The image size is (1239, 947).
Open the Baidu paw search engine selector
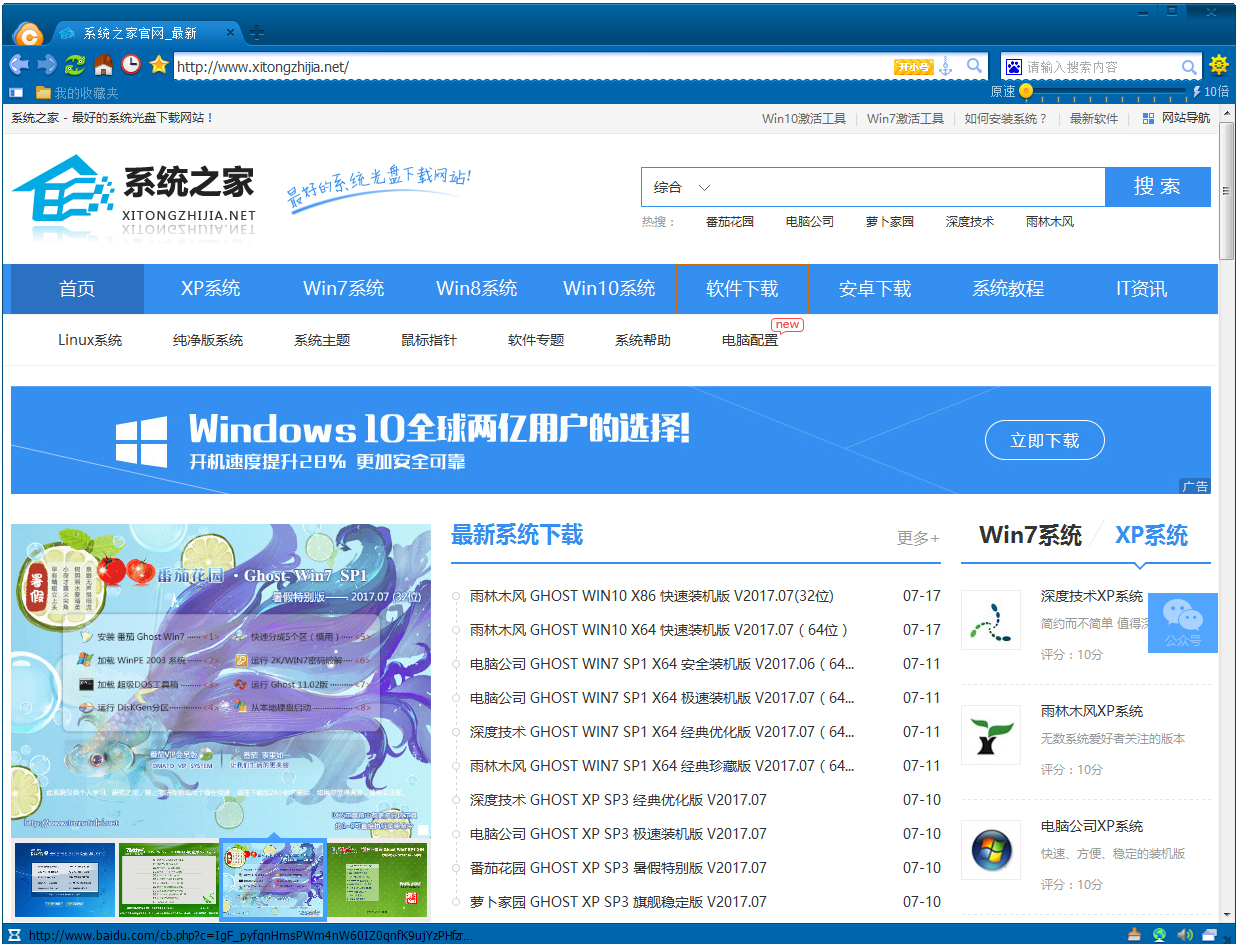pyautogui.click(x=1014, y=67)
